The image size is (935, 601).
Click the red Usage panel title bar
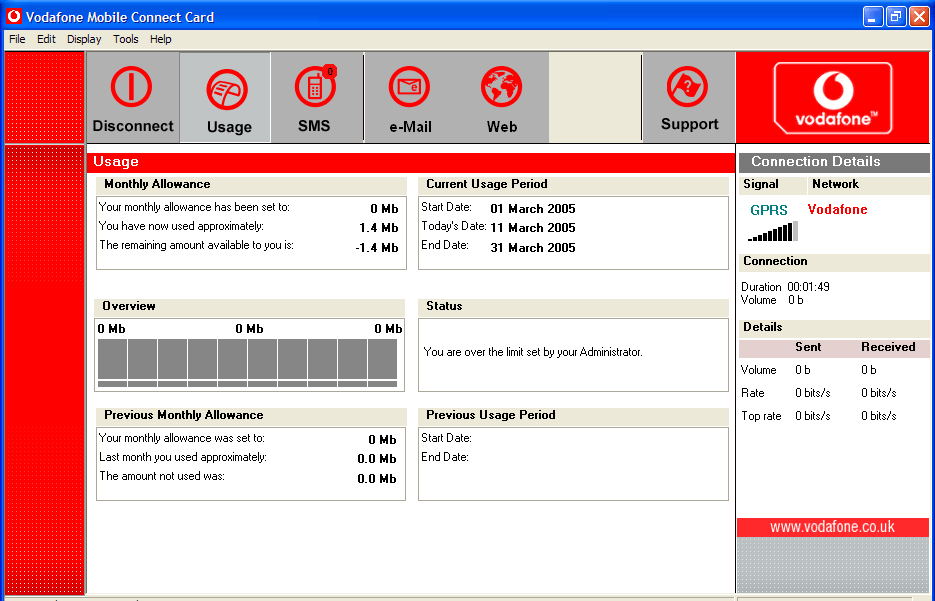point(410,162)
